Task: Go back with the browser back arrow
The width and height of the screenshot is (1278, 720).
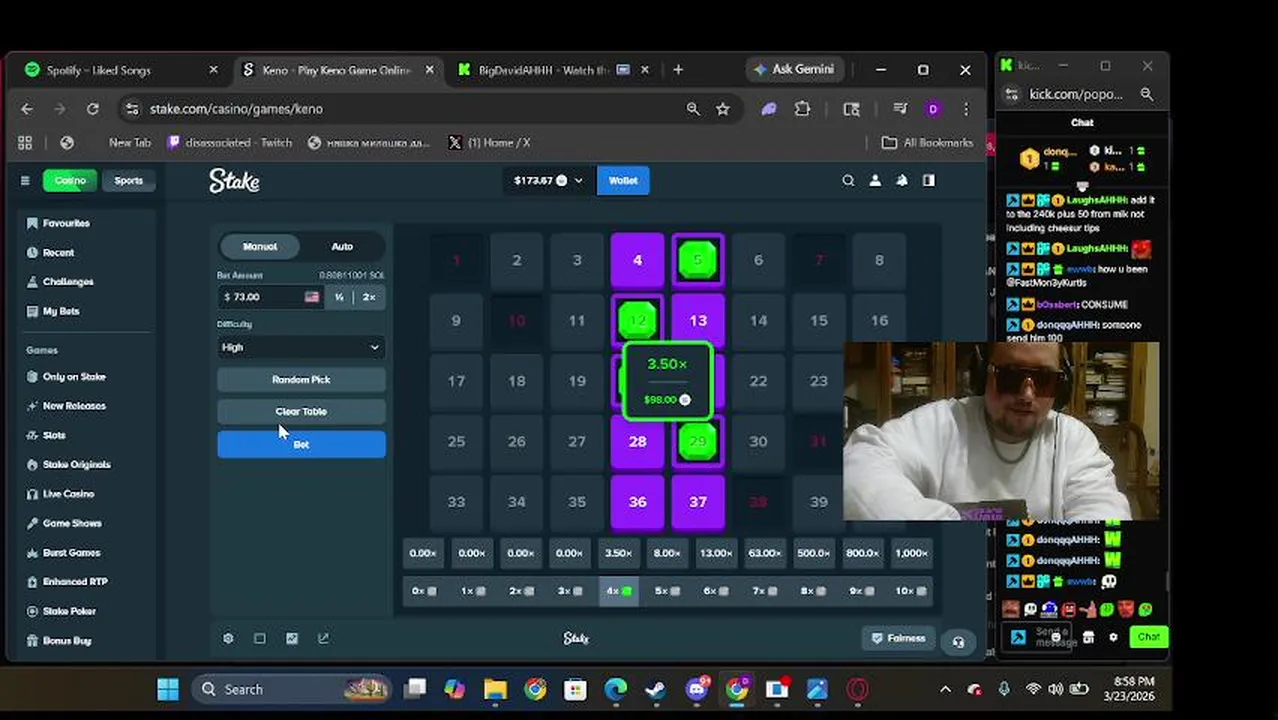Action: click(x=27, y=109)
